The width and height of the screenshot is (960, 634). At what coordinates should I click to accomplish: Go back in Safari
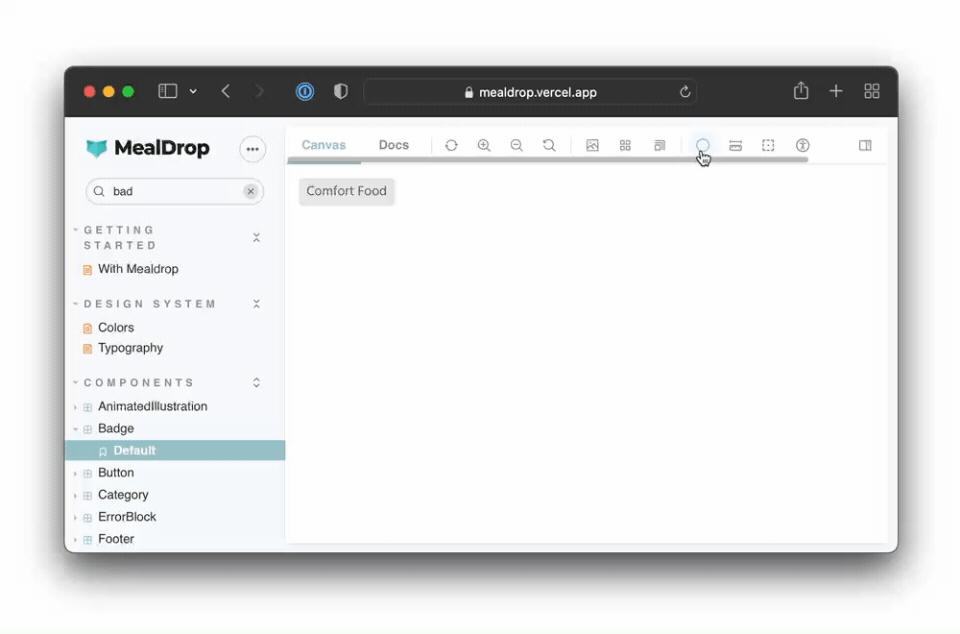coord(225,91)
